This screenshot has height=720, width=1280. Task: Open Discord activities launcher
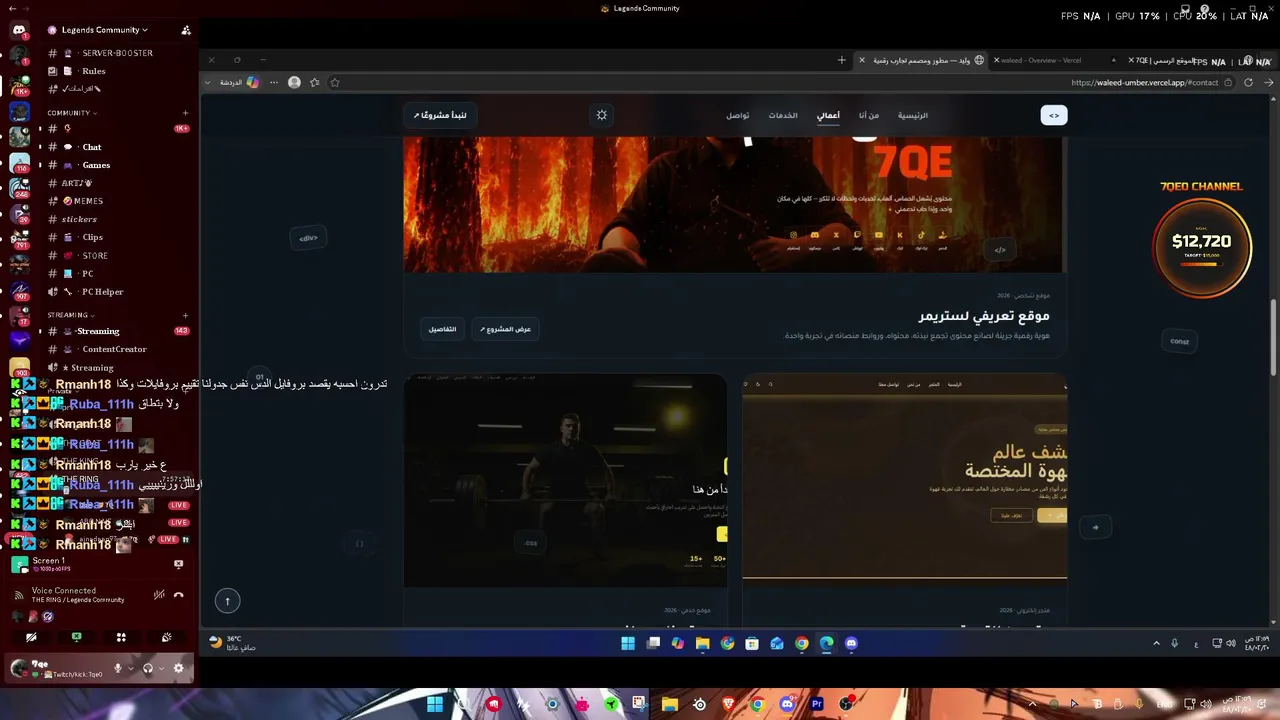[121, 637]
